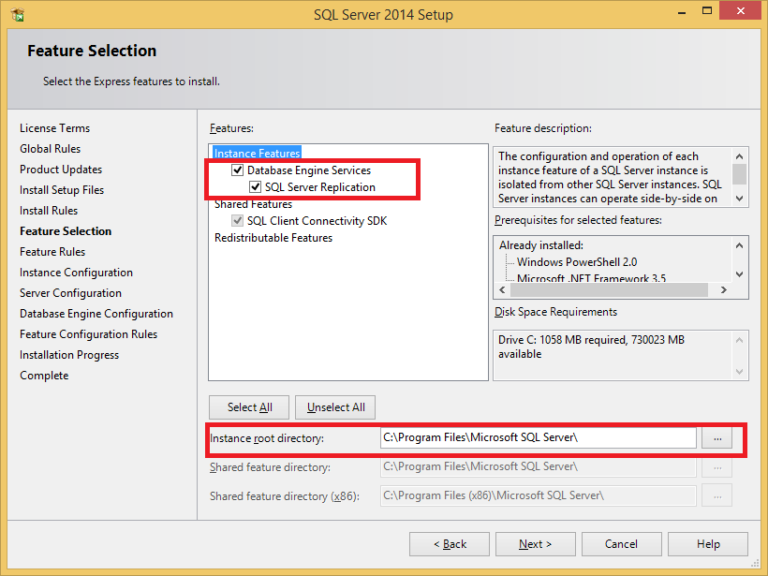Select Windows PowerShell 2.0 prerequisite
Screen dimensions: 768x576
click(577, 262)
